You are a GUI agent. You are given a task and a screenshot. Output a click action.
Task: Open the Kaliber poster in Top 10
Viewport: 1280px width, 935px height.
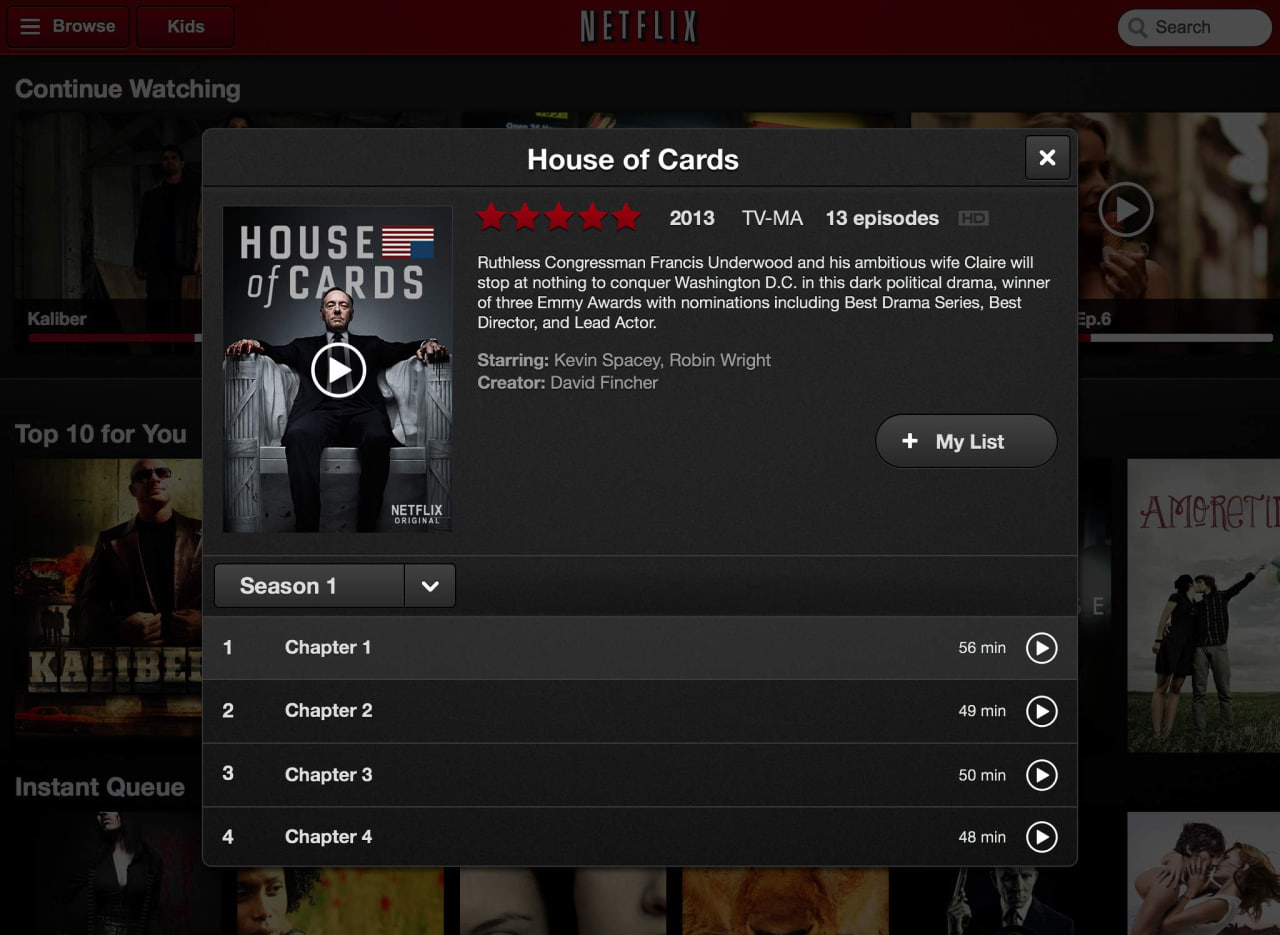tap(108, 598)
